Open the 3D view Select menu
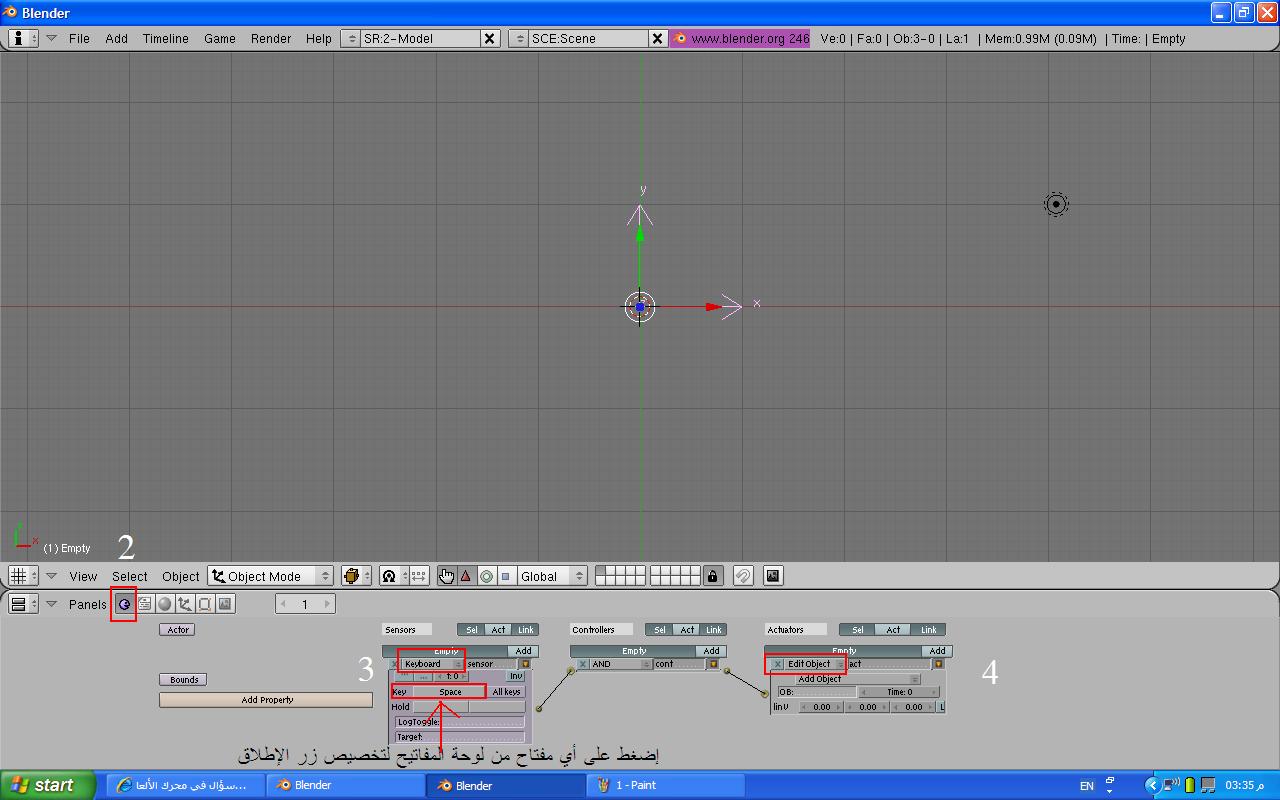This screenshot has width=1280, height=800. 130,576
